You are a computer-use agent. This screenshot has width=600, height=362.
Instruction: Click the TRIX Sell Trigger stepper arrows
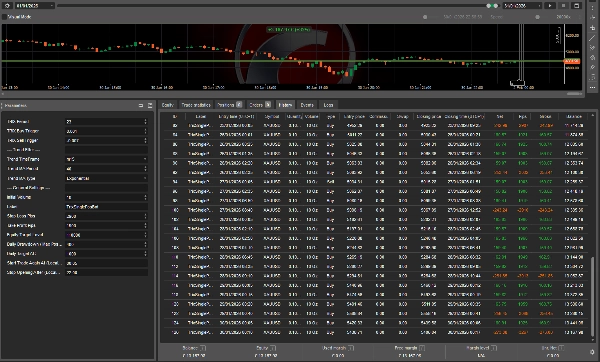coord(145,140)
